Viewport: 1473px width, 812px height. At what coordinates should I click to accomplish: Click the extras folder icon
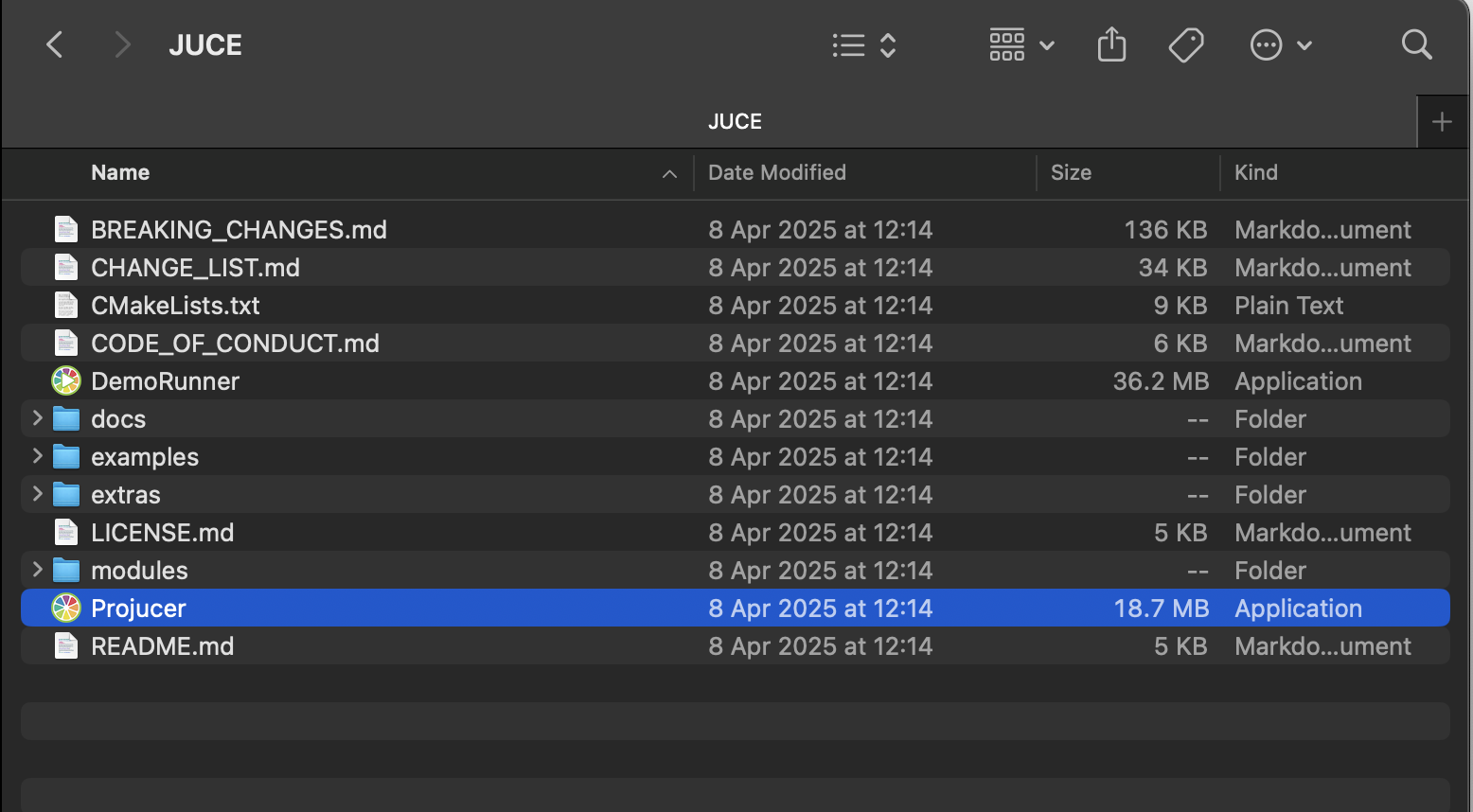coord(66,494)
